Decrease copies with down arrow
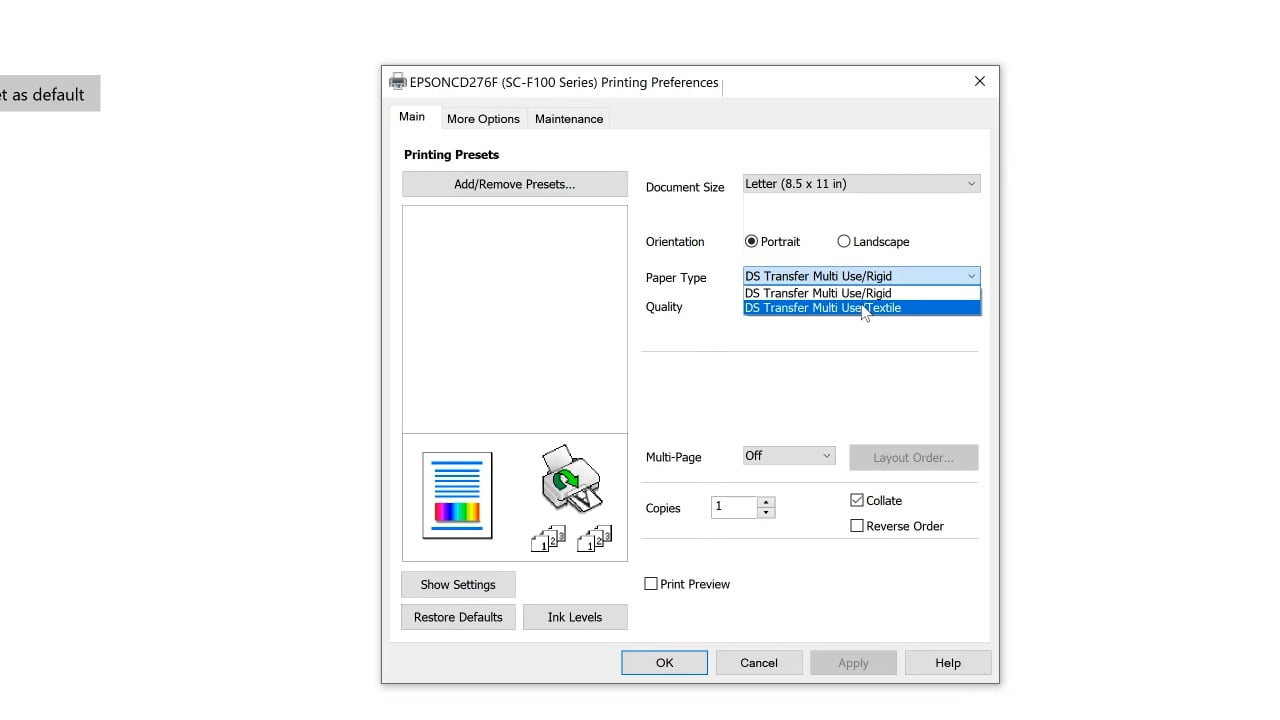 (766, 513)
